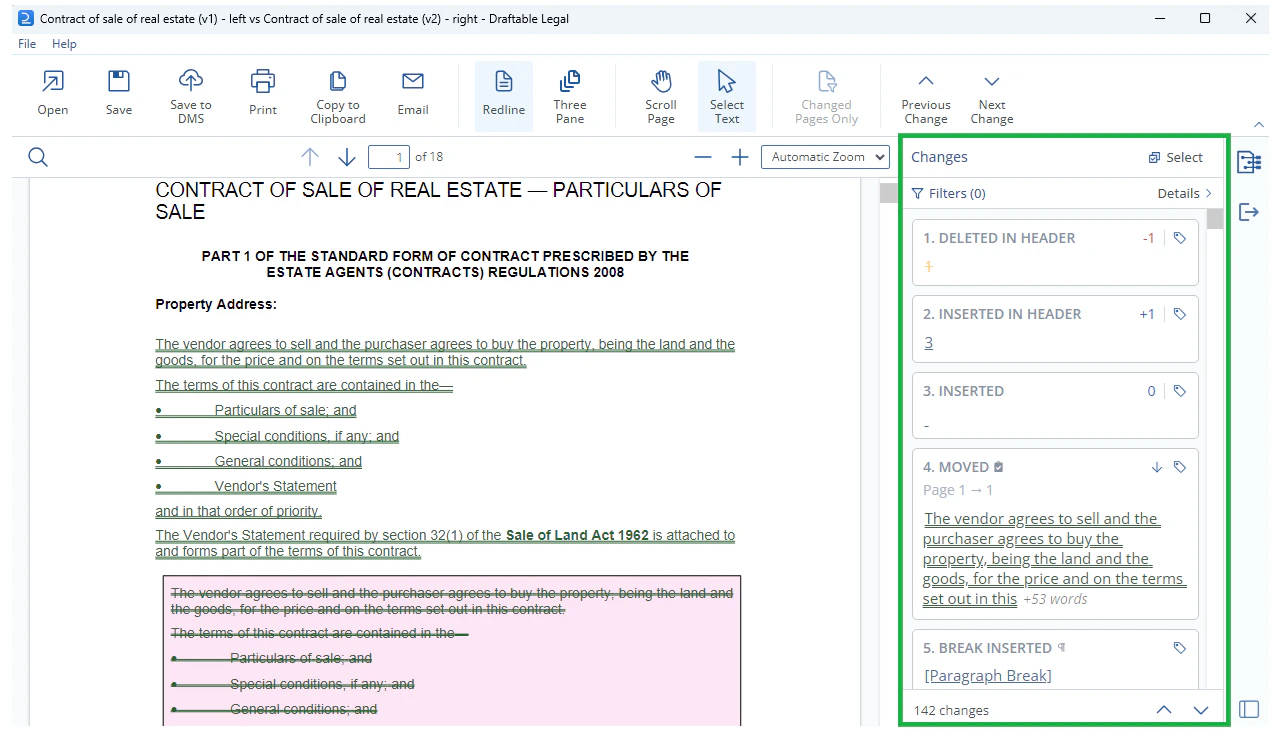1275x731 pixels.
Task: Jump to previous change with bottom up chevron
Action: click(1164, 710)
